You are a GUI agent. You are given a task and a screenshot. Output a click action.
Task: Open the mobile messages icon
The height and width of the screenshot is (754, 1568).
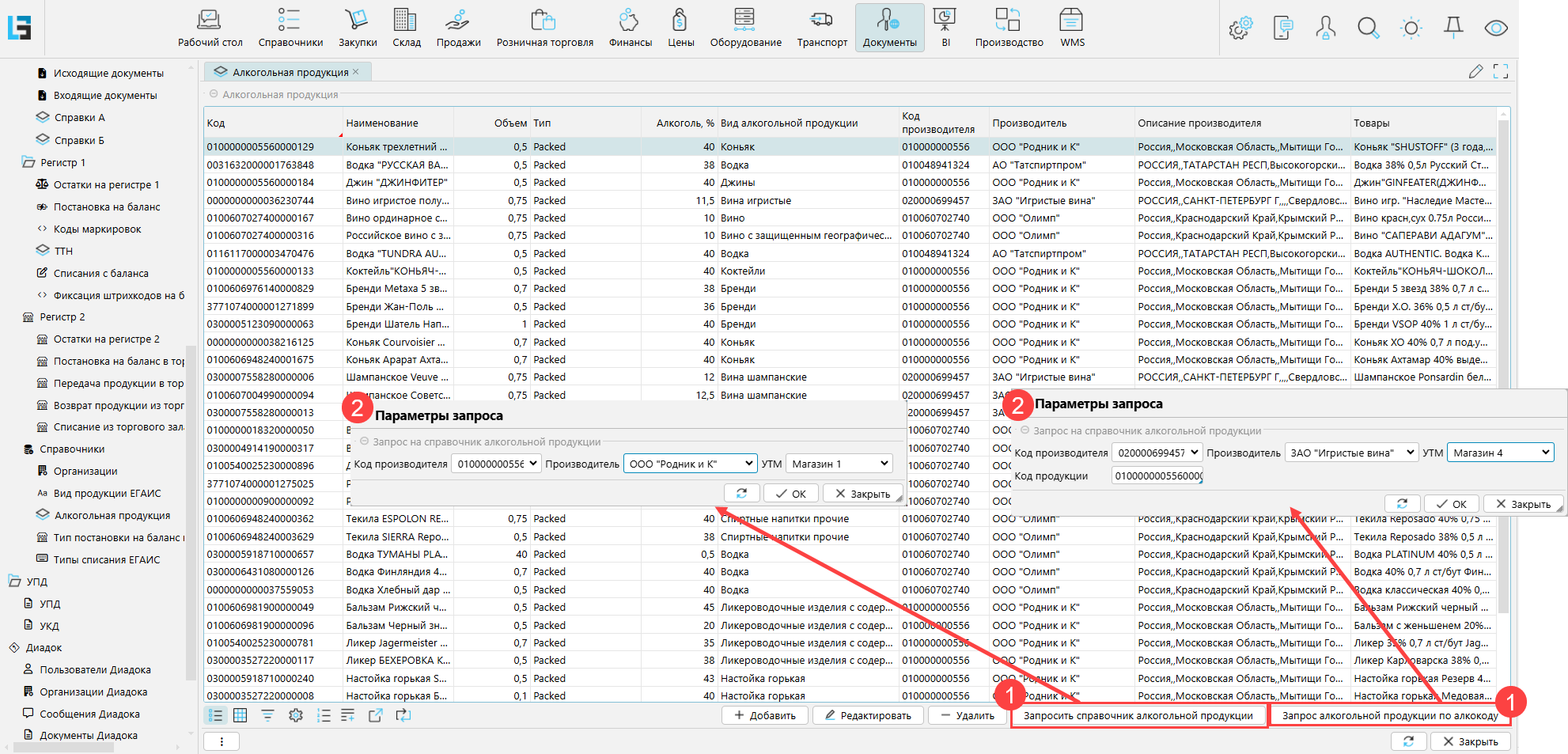(1282, 28)
